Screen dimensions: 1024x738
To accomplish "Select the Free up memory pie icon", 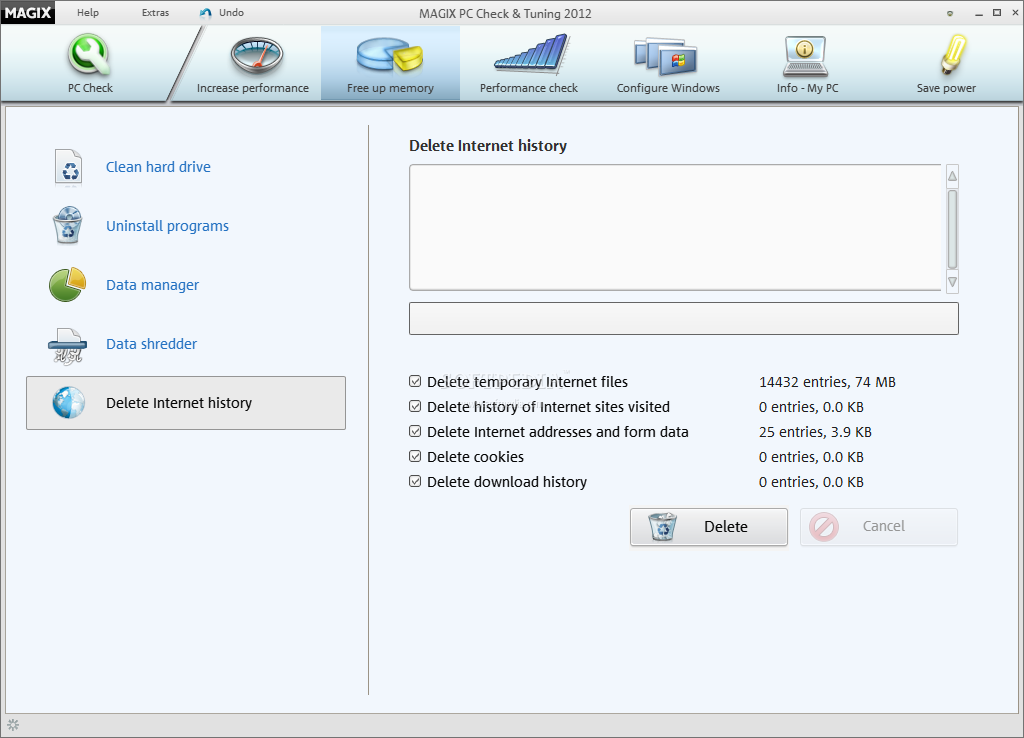I will (x=390, y=54).
